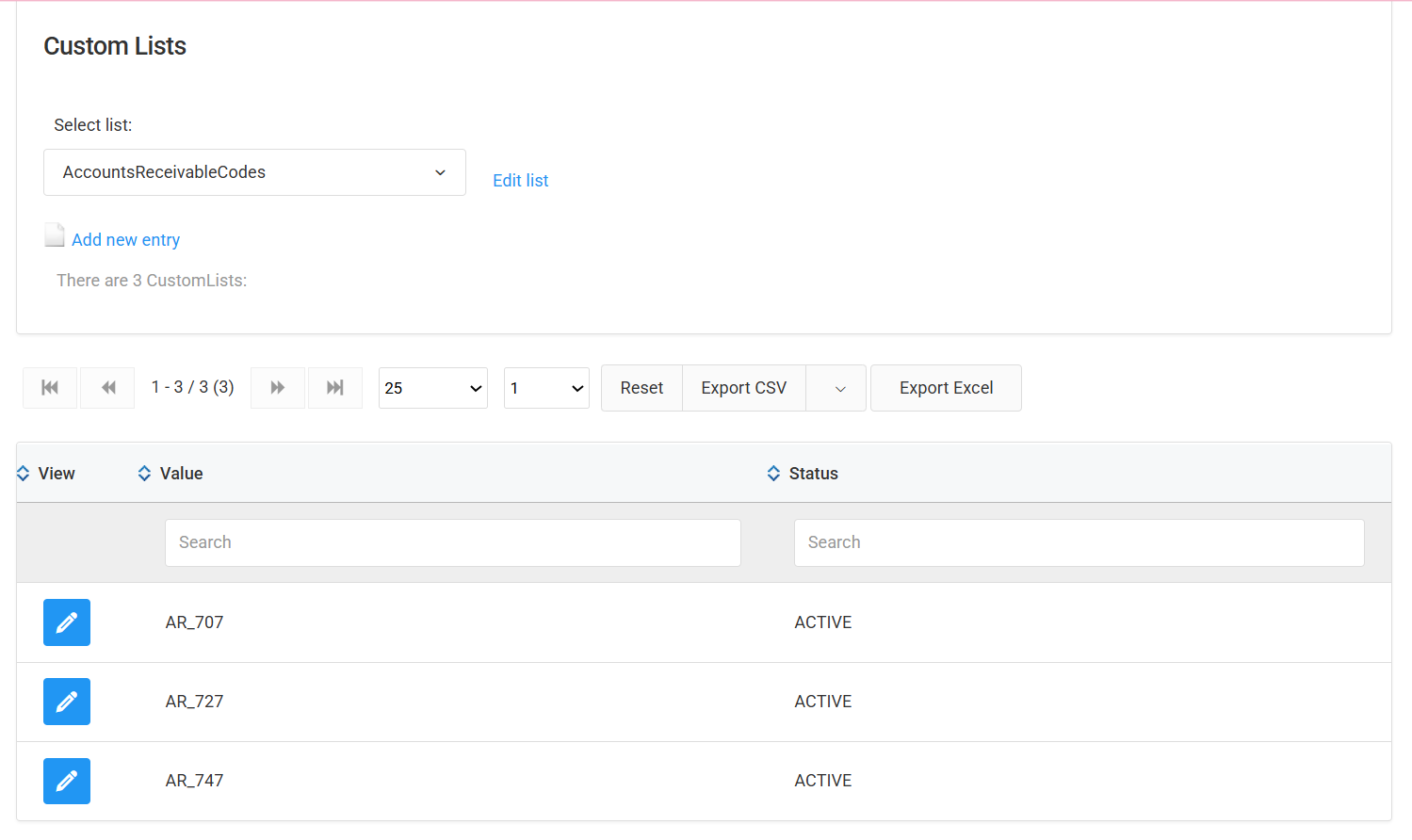Image resolution: width=1412 pixels, height=840 pixels.
Task: Focus the Value column search field
Action: (452, 542)
